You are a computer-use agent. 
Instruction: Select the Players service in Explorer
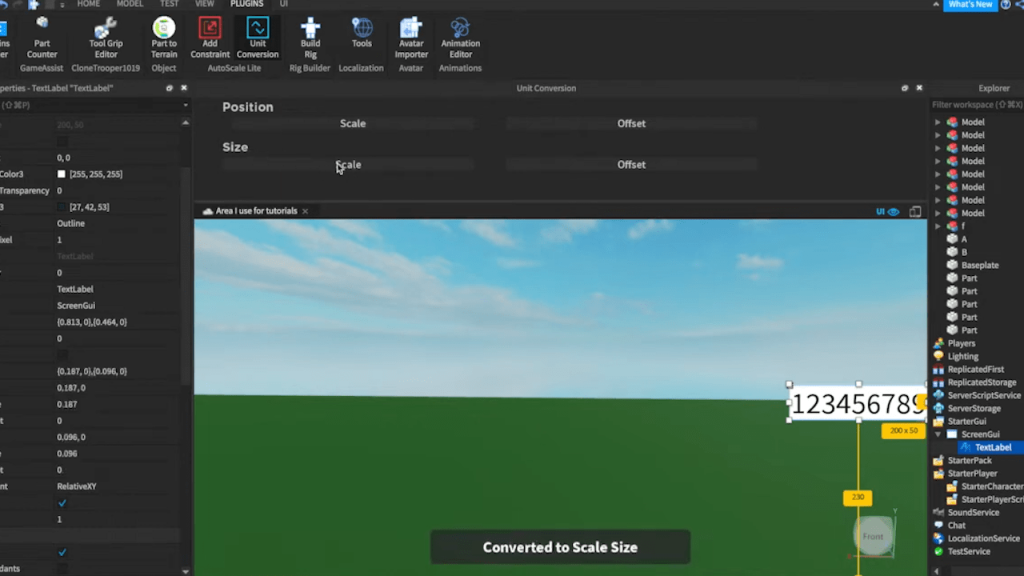[961, 343]
